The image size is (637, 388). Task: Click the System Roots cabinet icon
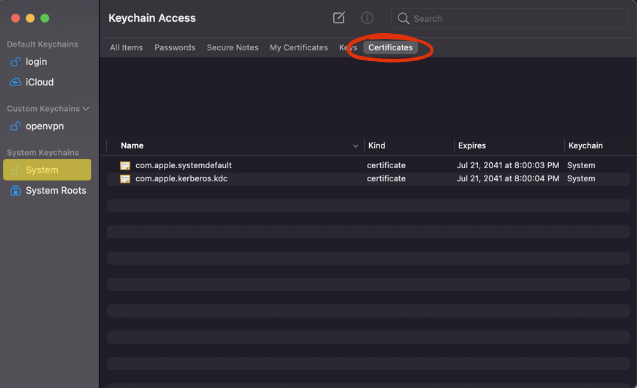(x=15, y=191)
